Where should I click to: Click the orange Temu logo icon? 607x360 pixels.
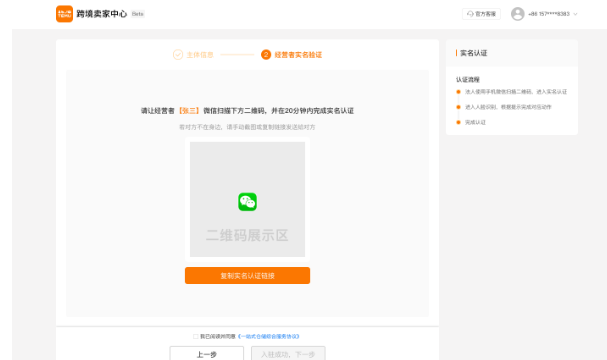pyautogui.click(x=64, y=14)
